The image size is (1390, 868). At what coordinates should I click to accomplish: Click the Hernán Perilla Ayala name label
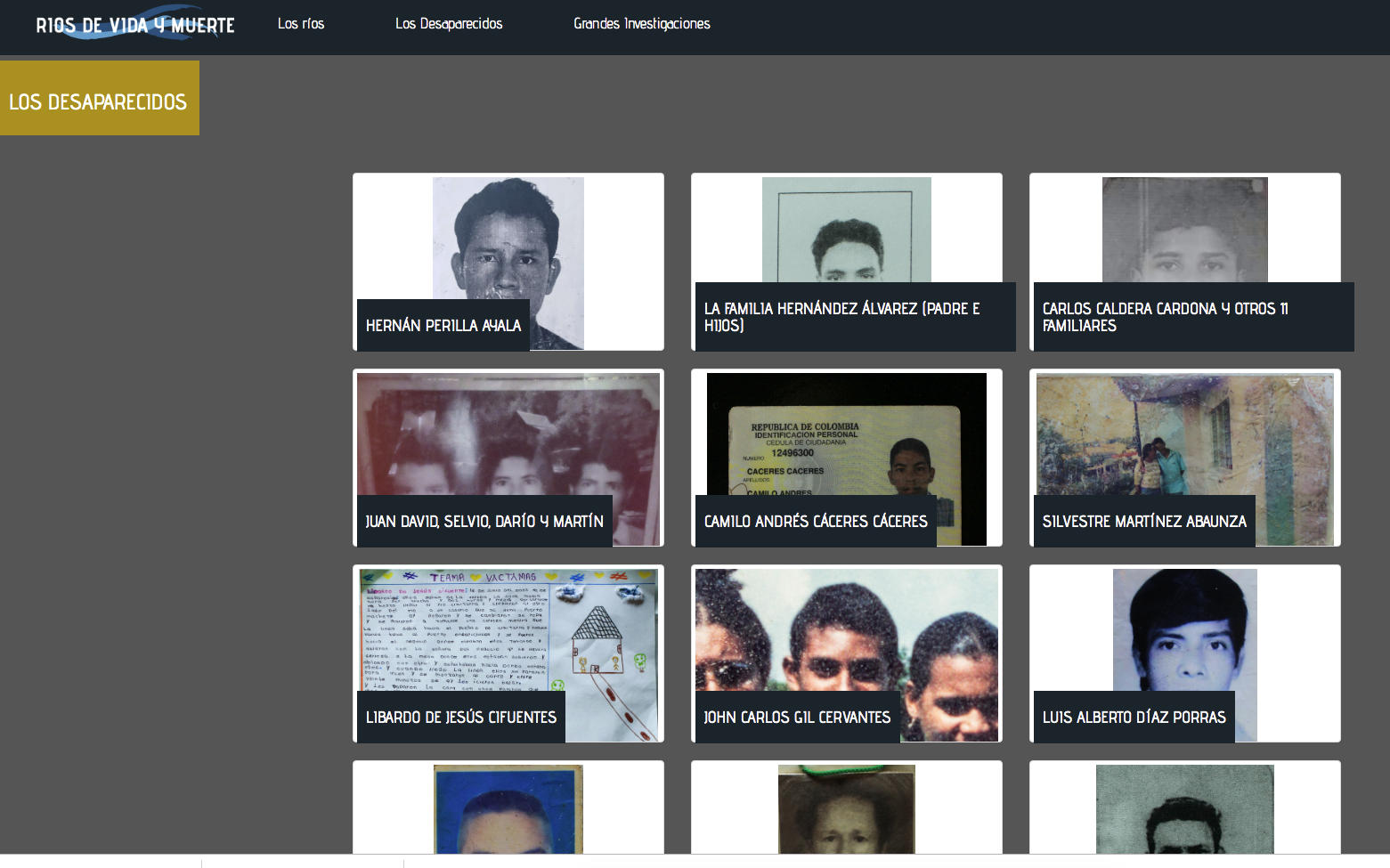443,325
